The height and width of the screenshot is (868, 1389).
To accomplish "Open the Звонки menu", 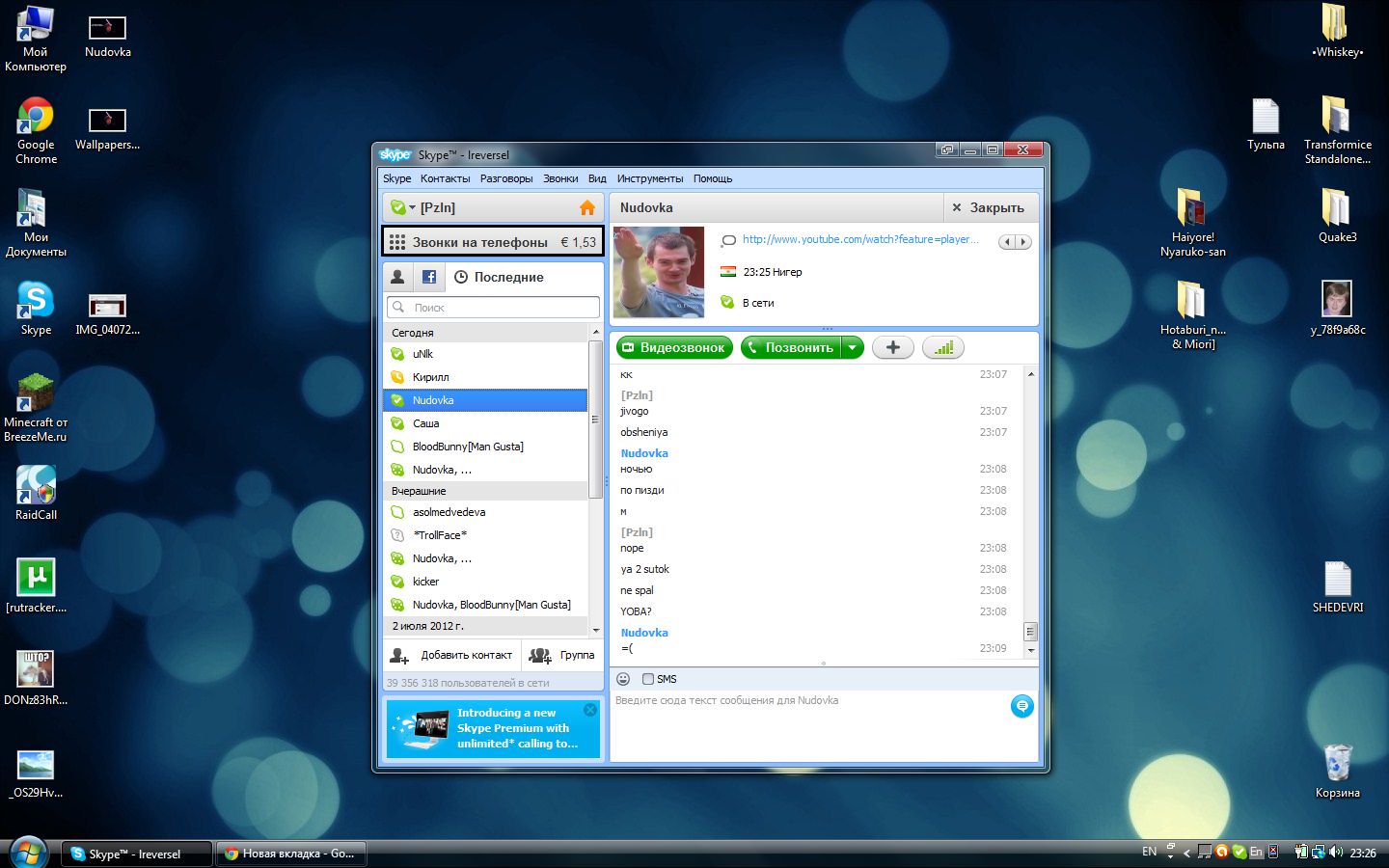I will click(560, 178).
